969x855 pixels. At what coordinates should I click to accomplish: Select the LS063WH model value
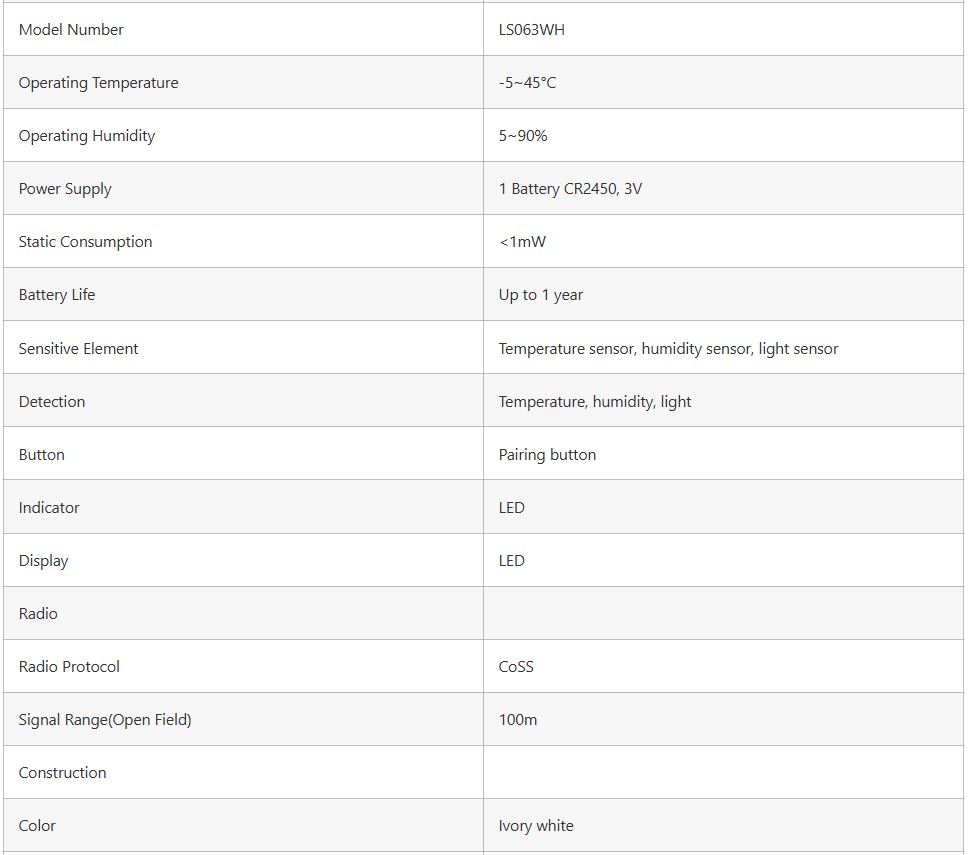tap(531, 30)
